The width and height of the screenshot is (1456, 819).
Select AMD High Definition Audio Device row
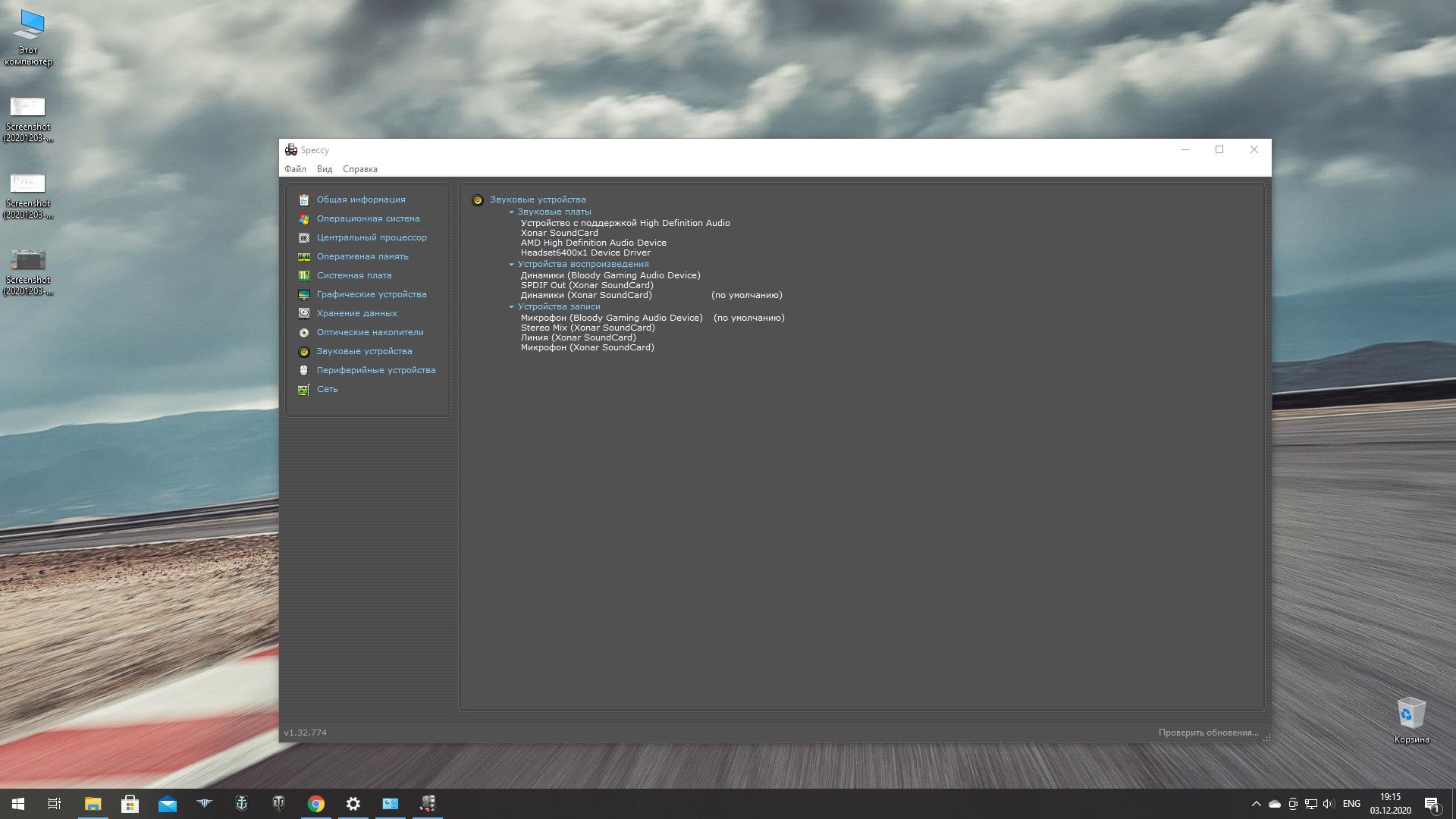(x=593, y=243)
